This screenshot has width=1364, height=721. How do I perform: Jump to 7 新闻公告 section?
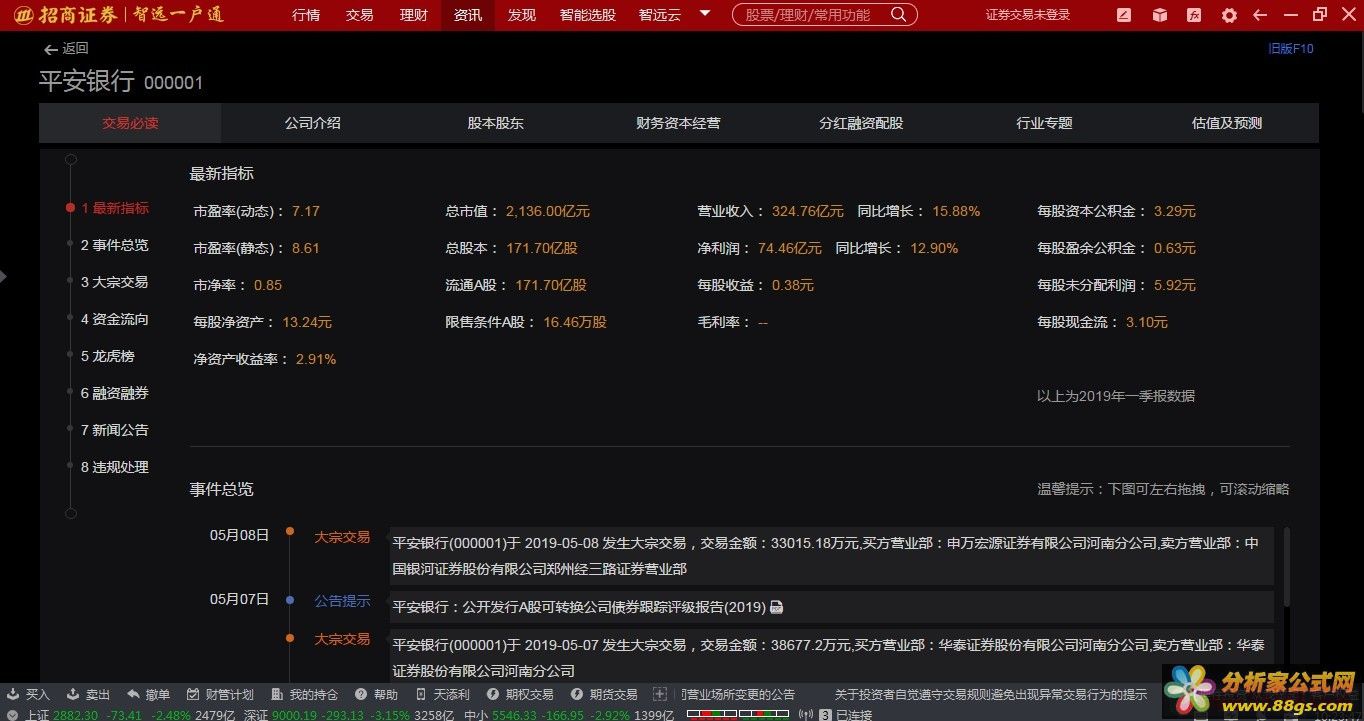click(x=115, y=430)
